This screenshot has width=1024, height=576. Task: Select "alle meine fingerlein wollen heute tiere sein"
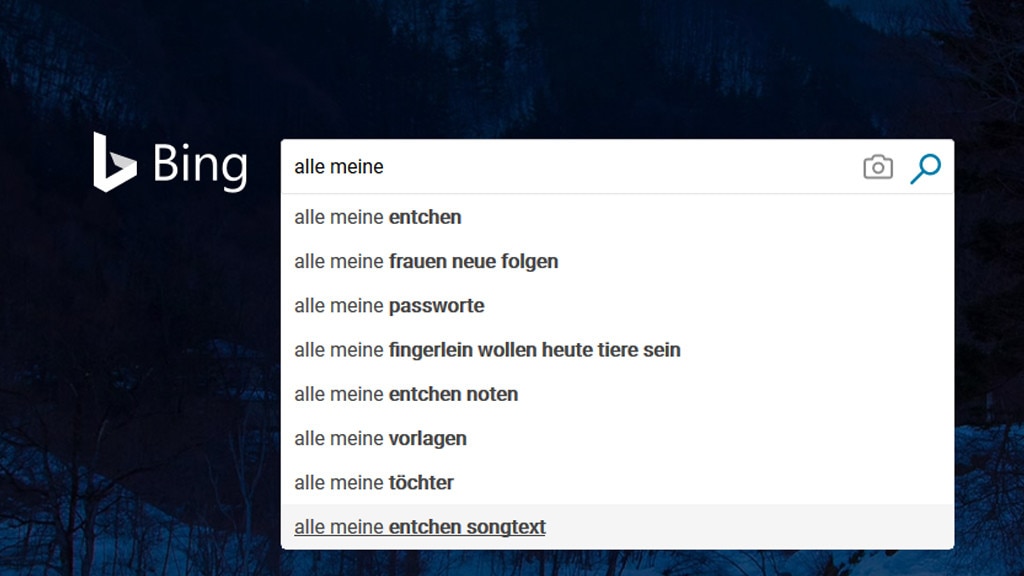(x=617, y=350)
